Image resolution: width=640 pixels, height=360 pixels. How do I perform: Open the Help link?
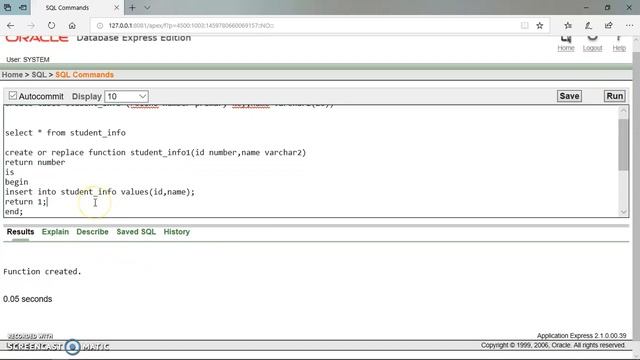pos(619,48)
